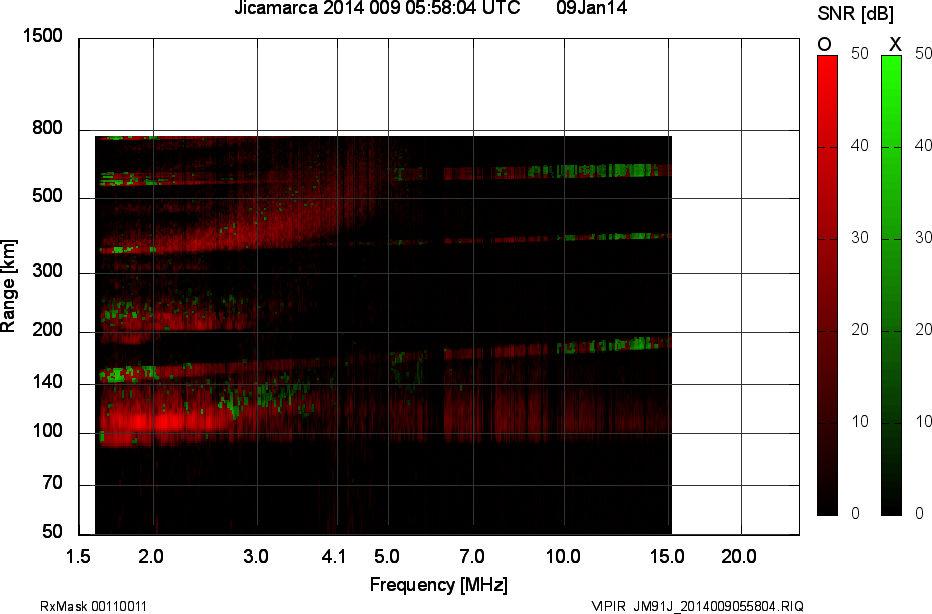This screenshot has width=932, height=614.
Task: Click the '50' range tick label
Action: coord(52,531)
